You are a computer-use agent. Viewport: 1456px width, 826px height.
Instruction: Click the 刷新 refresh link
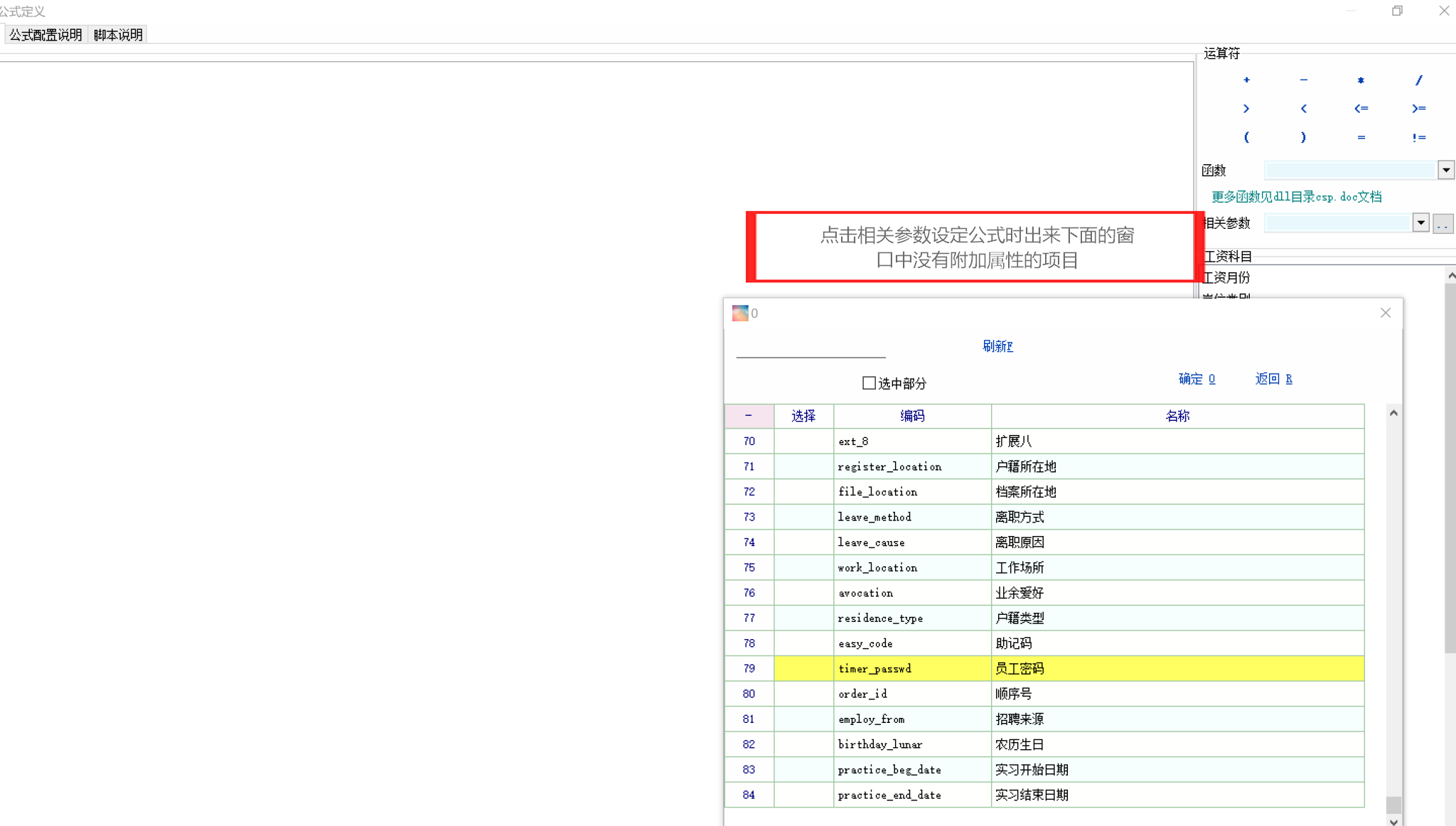(x=997, y=346)
